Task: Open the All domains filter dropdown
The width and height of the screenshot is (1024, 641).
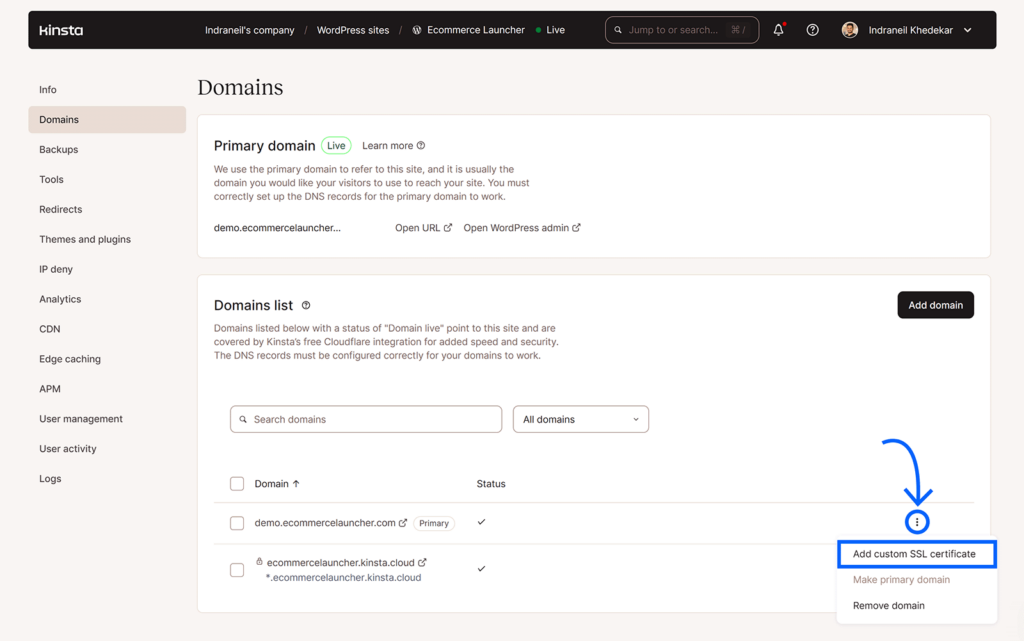Action: click(581, 419)
